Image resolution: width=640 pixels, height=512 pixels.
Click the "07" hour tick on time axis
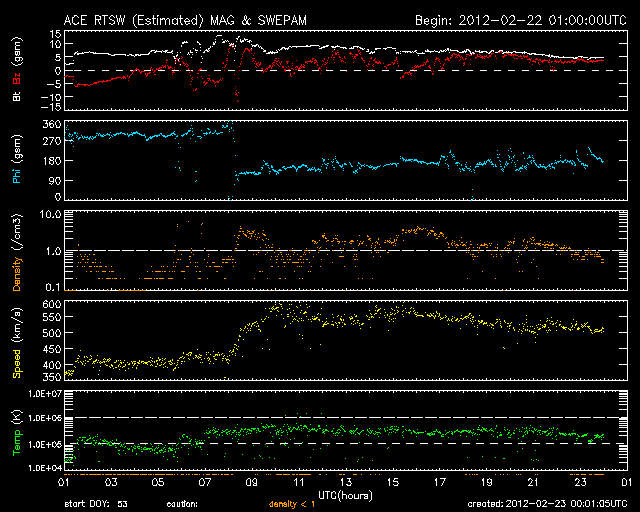[x=205, y=483]
